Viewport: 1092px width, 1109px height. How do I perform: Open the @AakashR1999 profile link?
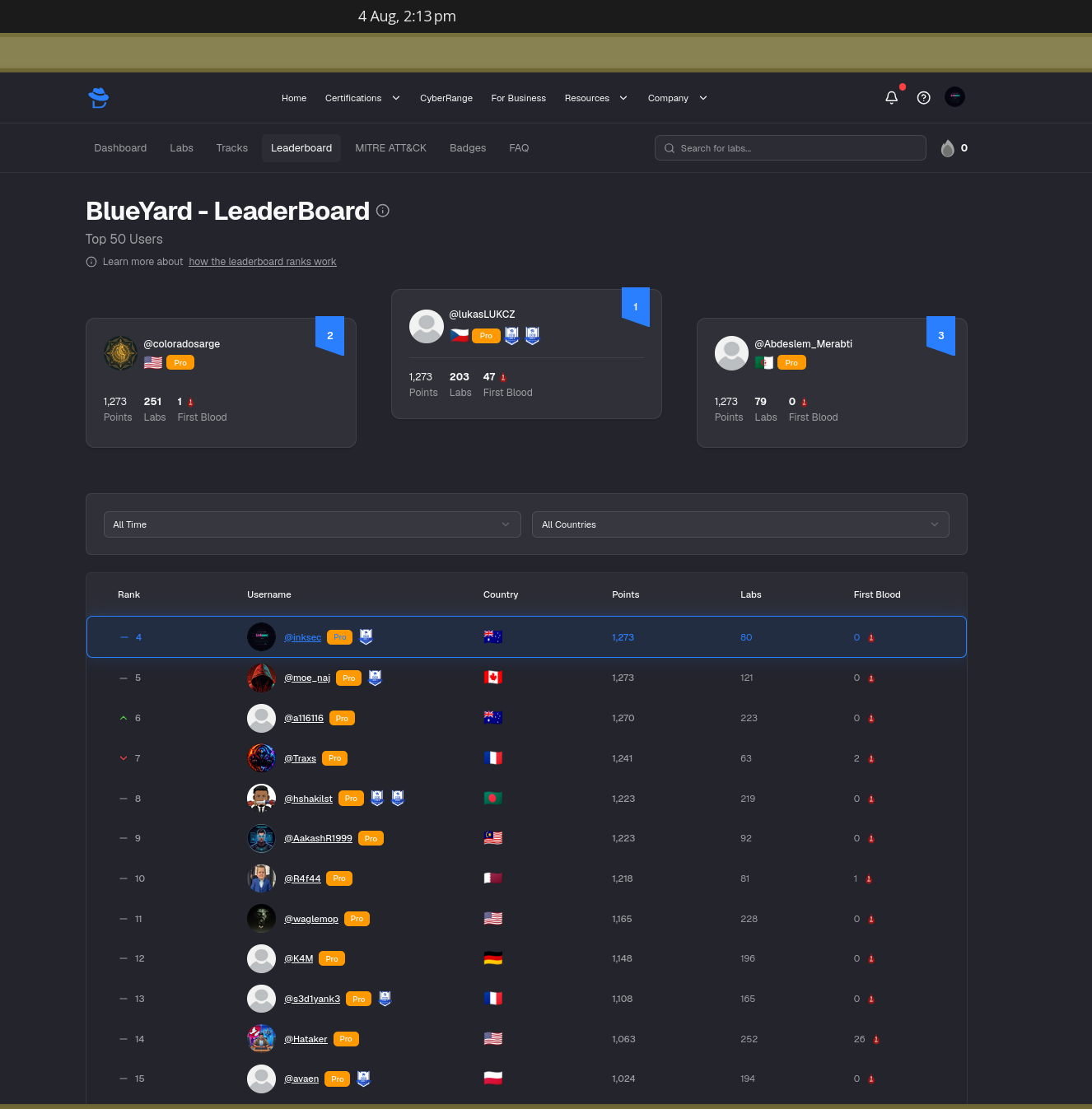tap(318, 838)
